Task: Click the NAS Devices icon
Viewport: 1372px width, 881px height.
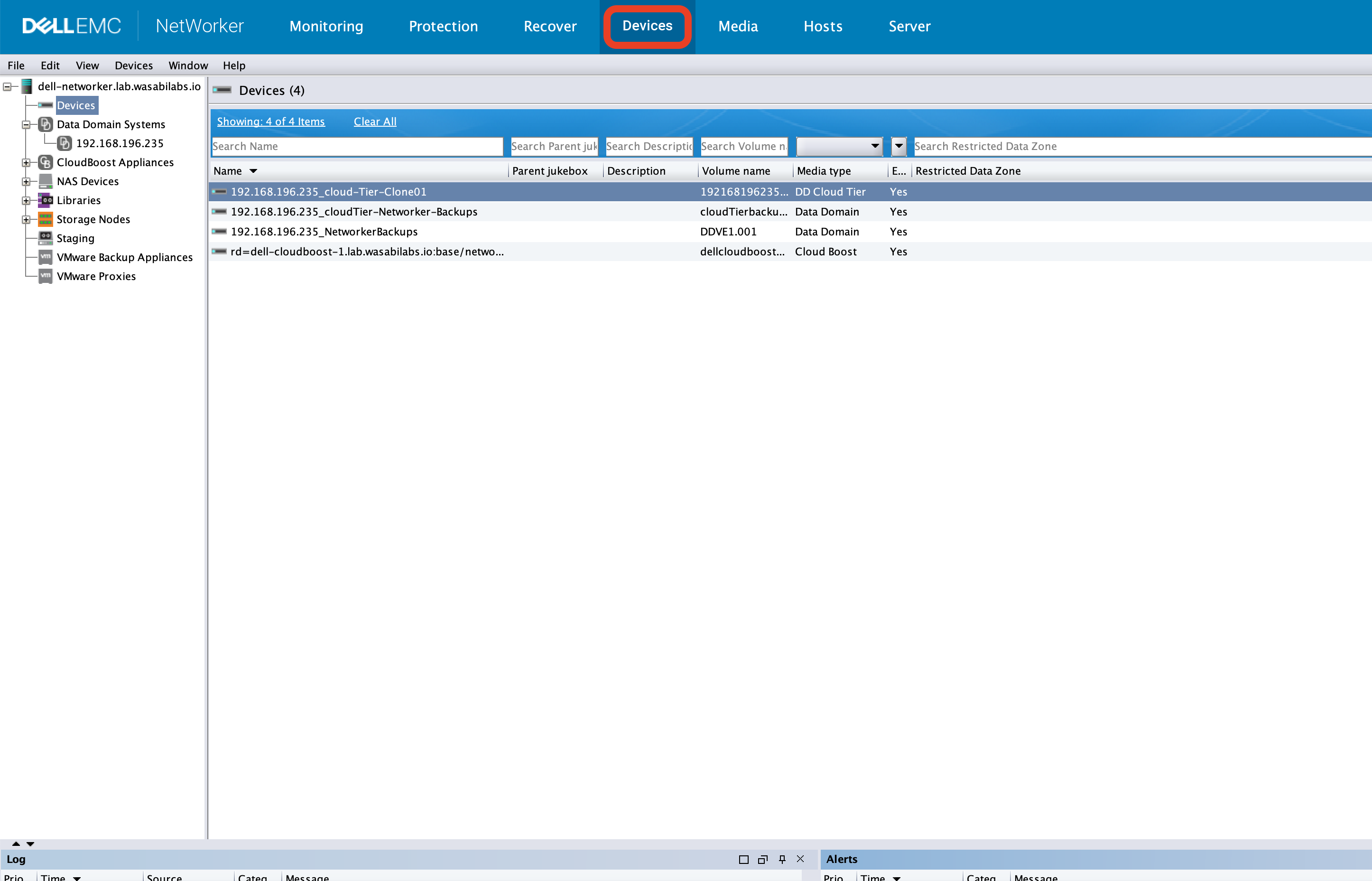Action: [x=44, y=181]
